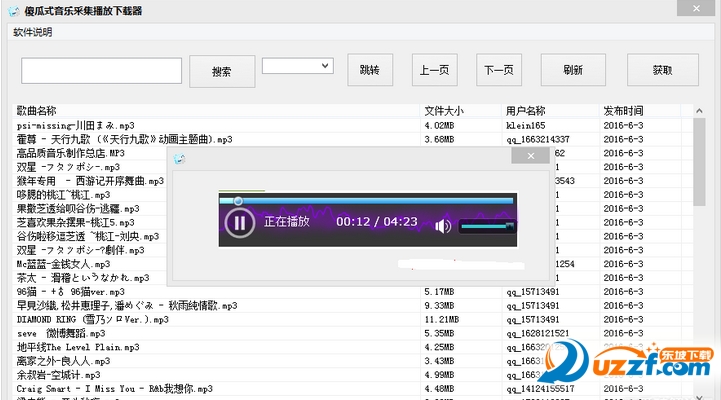Sort list by 发布时间 column header
The width and height of the screenshot is (721, 400).
point(623,110)
